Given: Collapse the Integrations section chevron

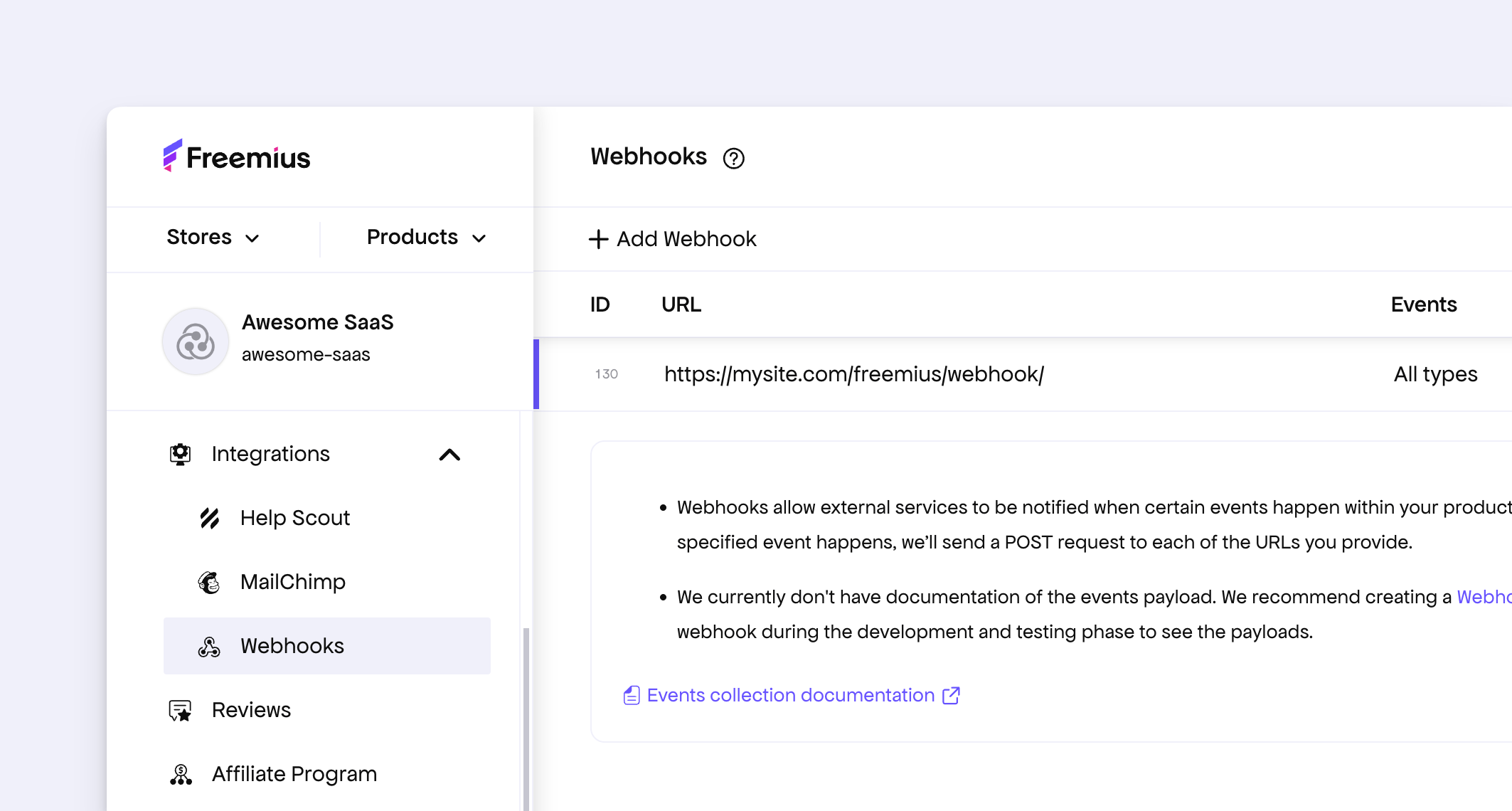Looking at the screenshot, I should [x=449, y=455].
